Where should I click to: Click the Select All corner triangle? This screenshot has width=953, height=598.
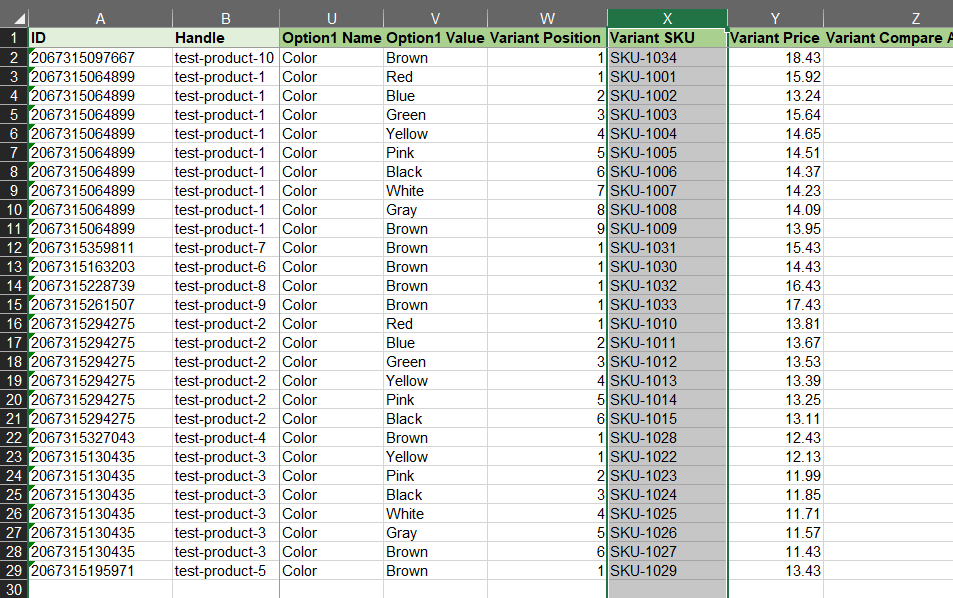(x=14, y=18)
